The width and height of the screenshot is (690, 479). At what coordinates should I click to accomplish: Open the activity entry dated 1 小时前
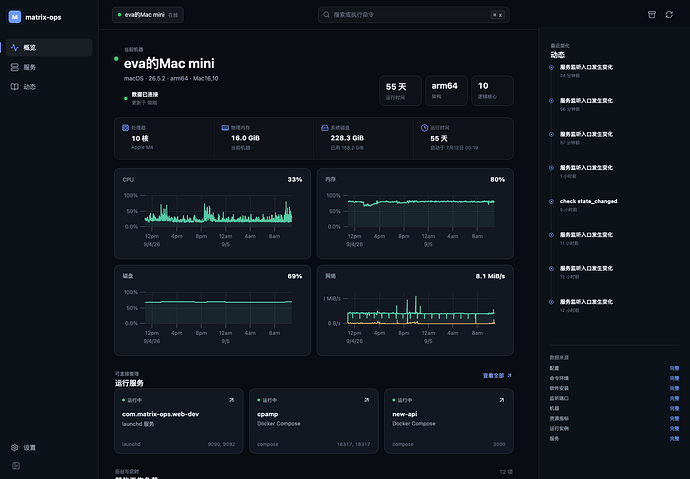point(586,171)
